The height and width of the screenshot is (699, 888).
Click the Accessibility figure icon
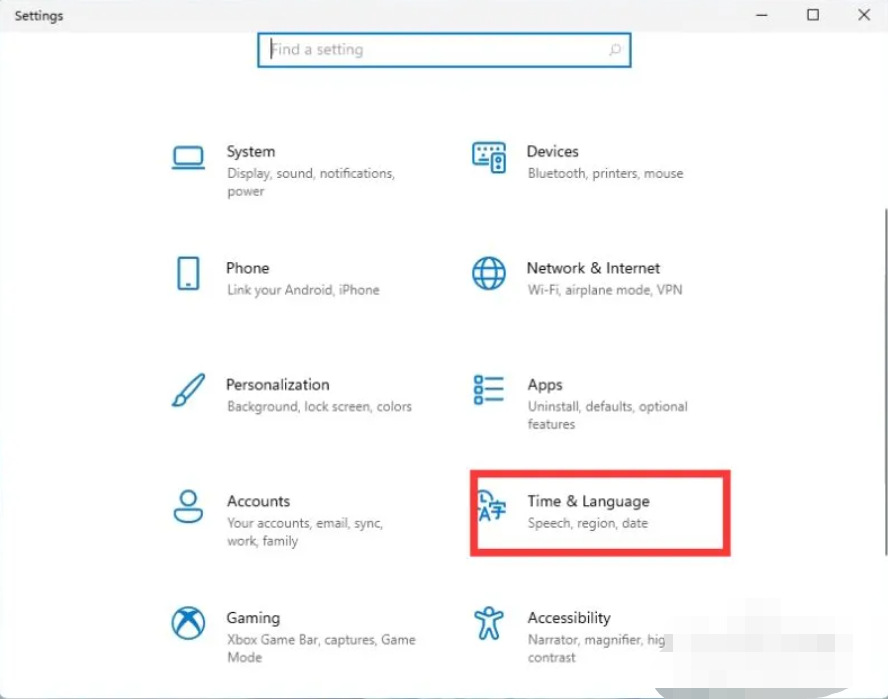pos(488,623)
